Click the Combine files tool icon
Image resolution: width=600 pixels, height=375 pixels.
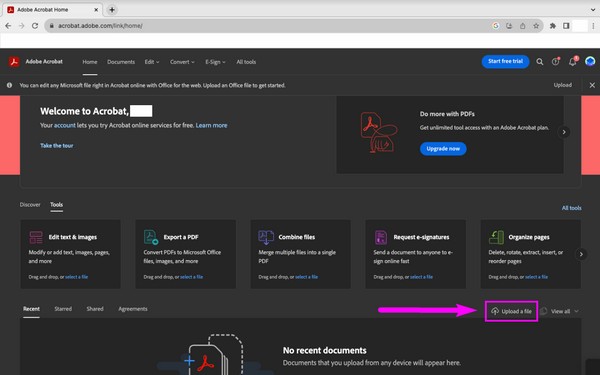point(266,237)
